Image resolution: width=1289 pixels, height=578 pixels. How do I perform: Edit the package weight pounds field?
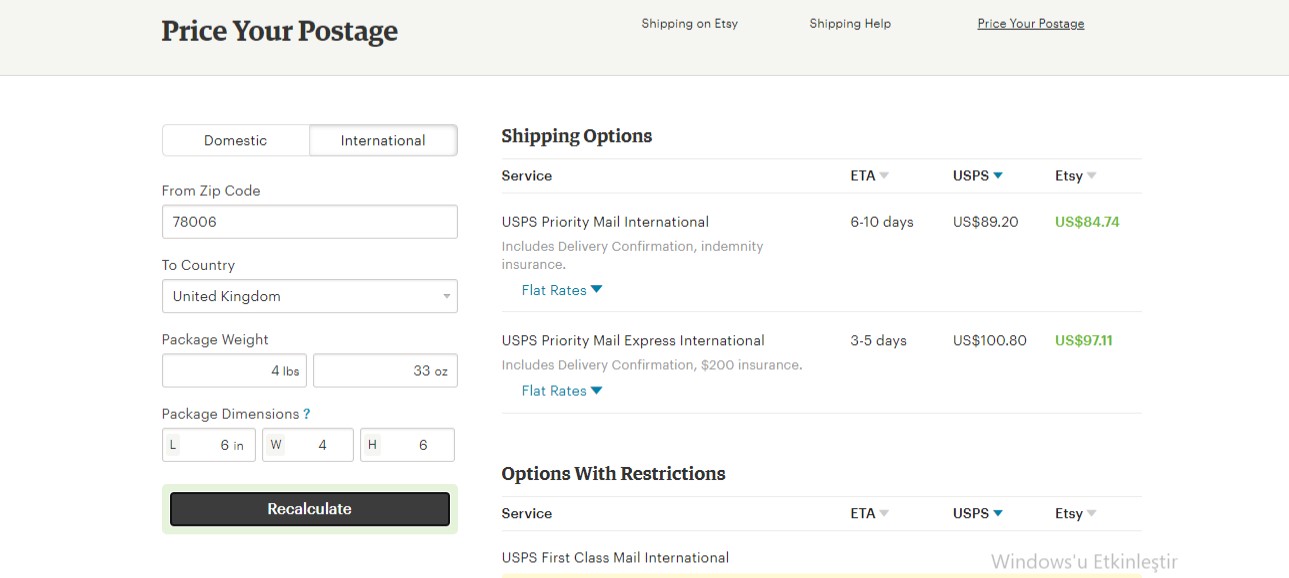click(235, 371)
